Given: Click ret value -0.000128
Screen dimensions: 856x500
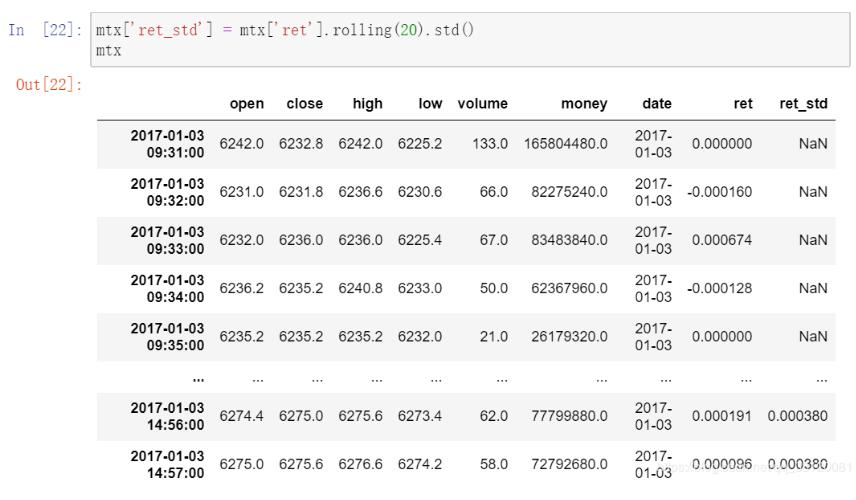Looking at the screenshot, I should pyautogui.click(x=720, y=288).
